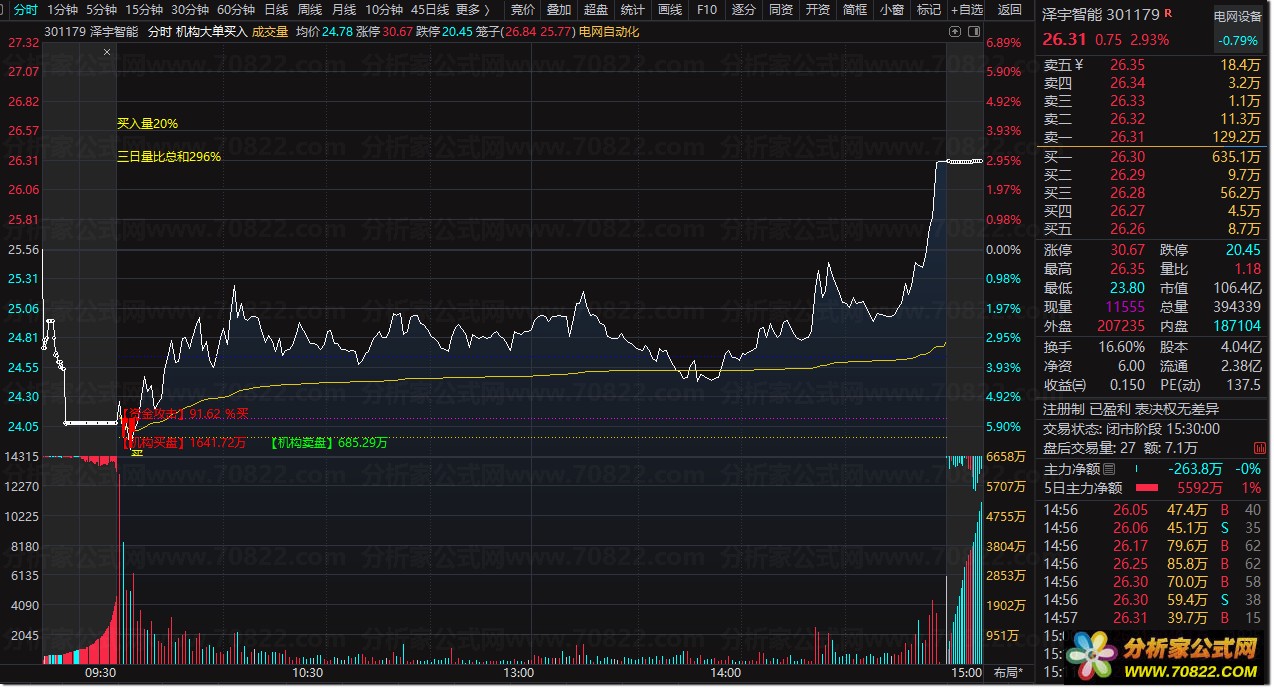The image size is (1274, 688).
Task: Select the 30分钟 period tab
Action: (190, 10)
